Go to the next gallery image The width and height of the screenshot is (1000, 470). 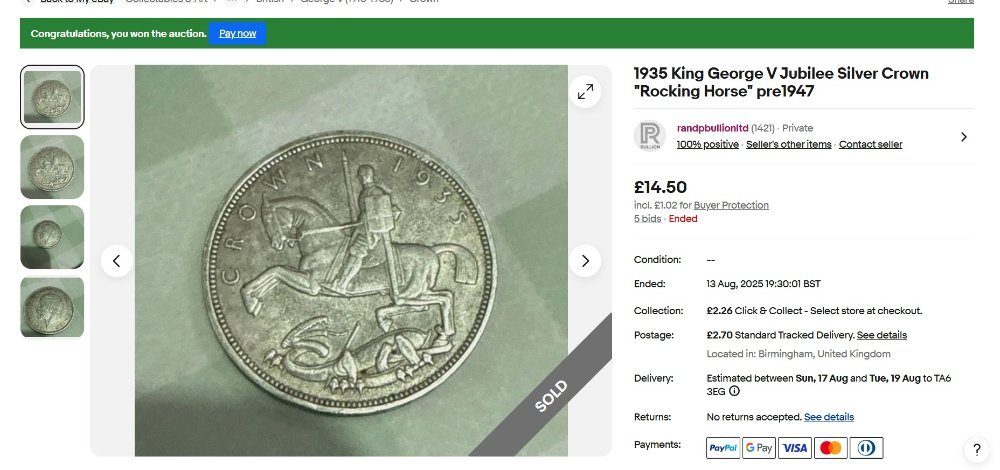tap(585, 261)
